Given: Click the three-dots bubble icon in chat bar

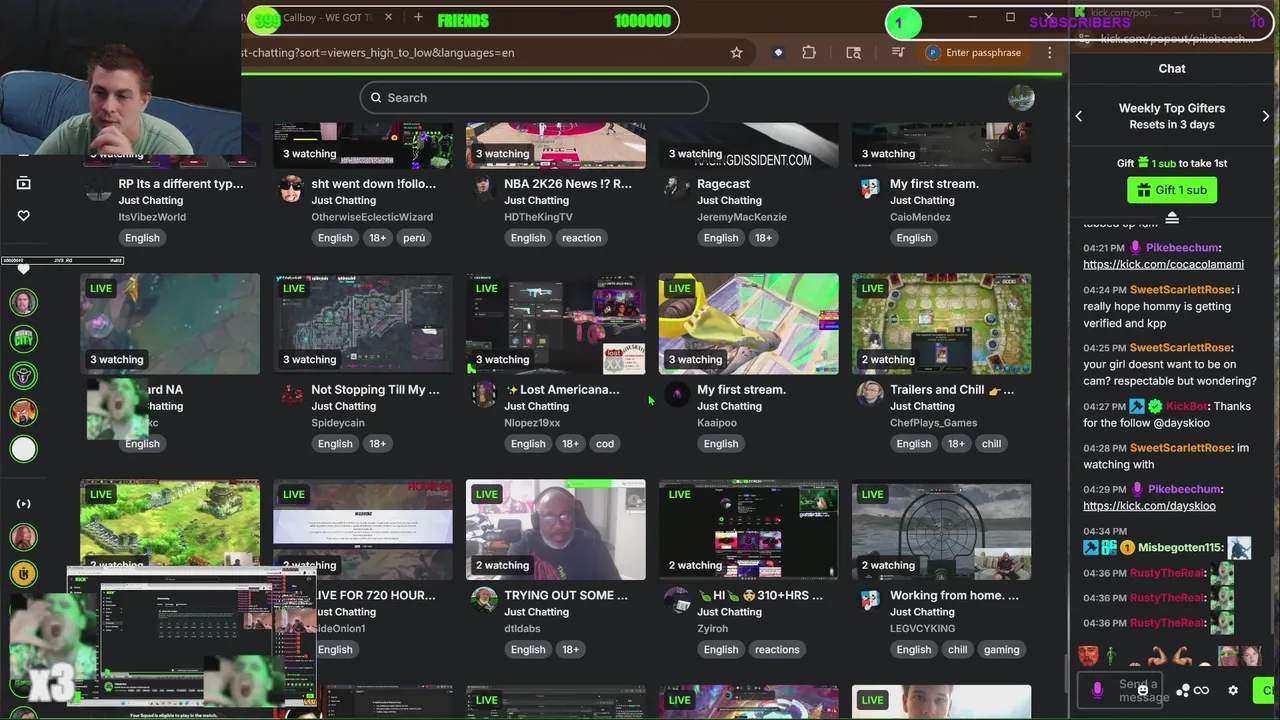Looking at the screenshot, I should 1183,690.
